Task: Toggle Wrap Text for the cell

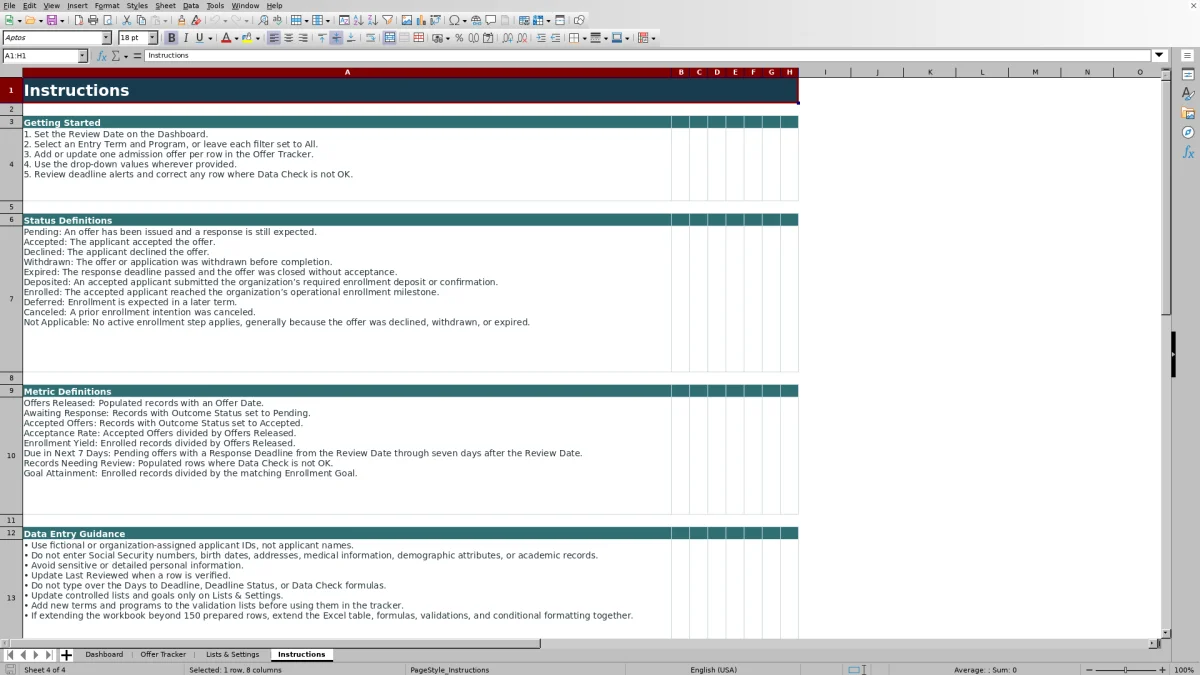Action: coord(370,38)
